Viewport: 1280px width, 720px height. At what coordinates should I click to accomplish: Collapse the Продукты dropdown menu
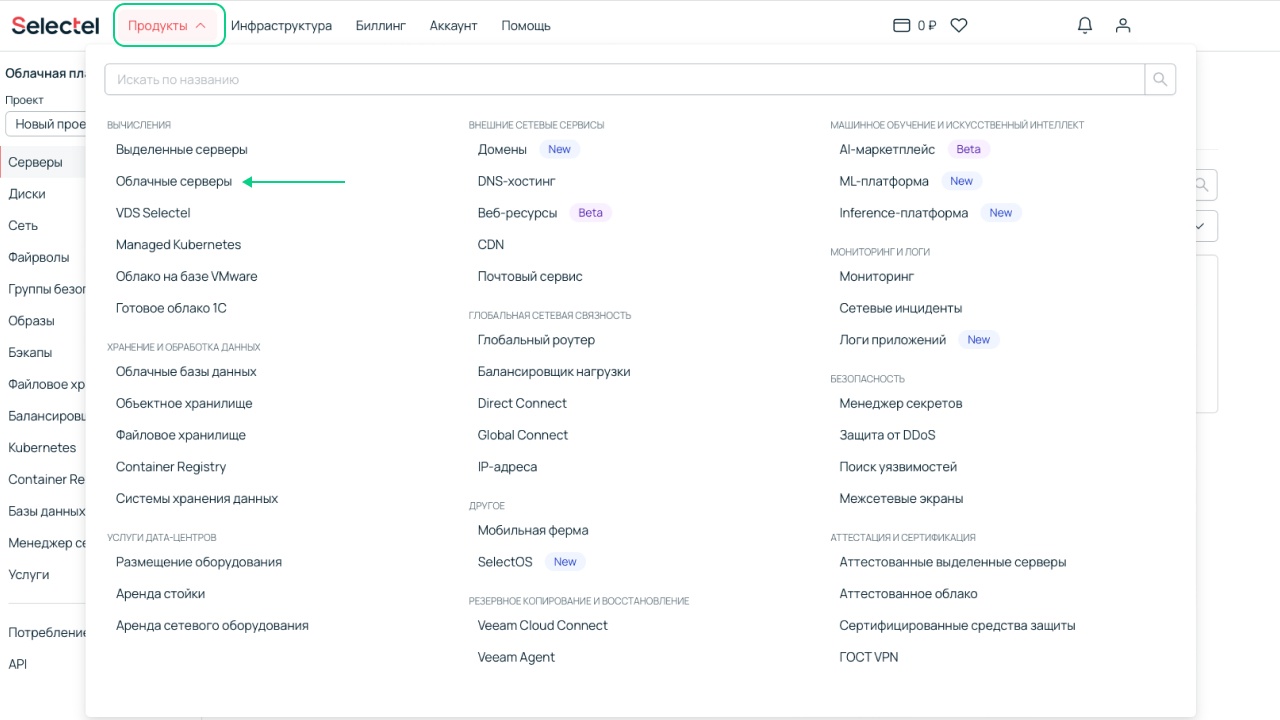pos(168,26)
